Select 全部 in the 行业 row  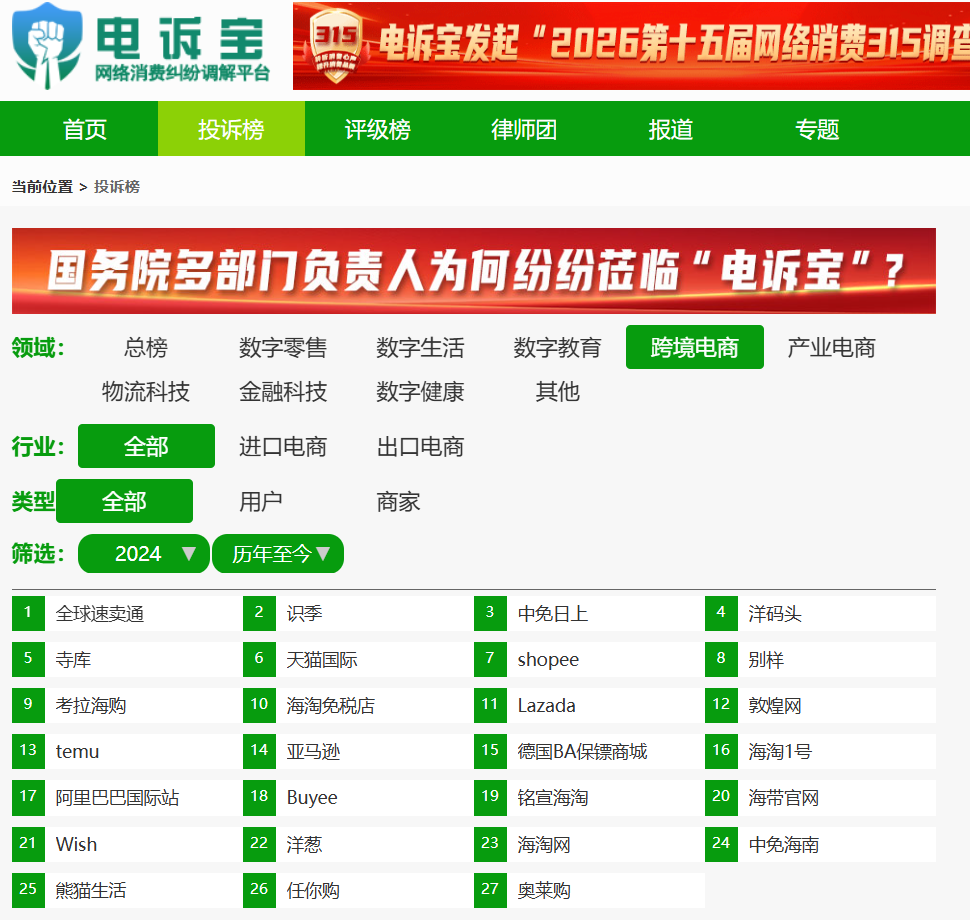pyautogui.click(x=147, y=446)
